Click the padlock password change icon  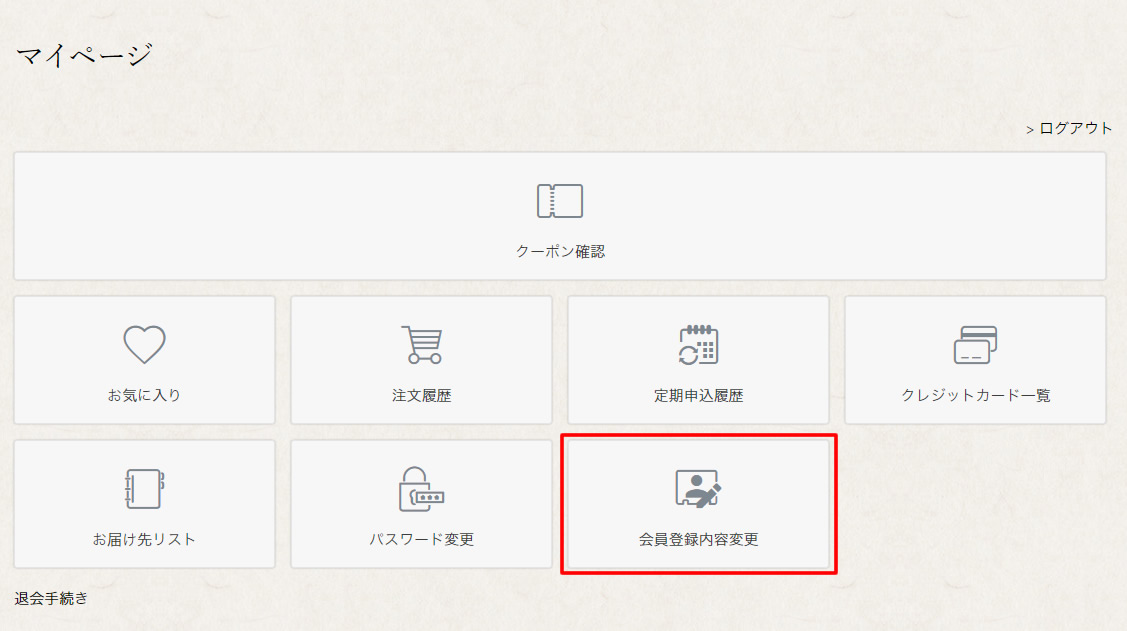(421, 489)
